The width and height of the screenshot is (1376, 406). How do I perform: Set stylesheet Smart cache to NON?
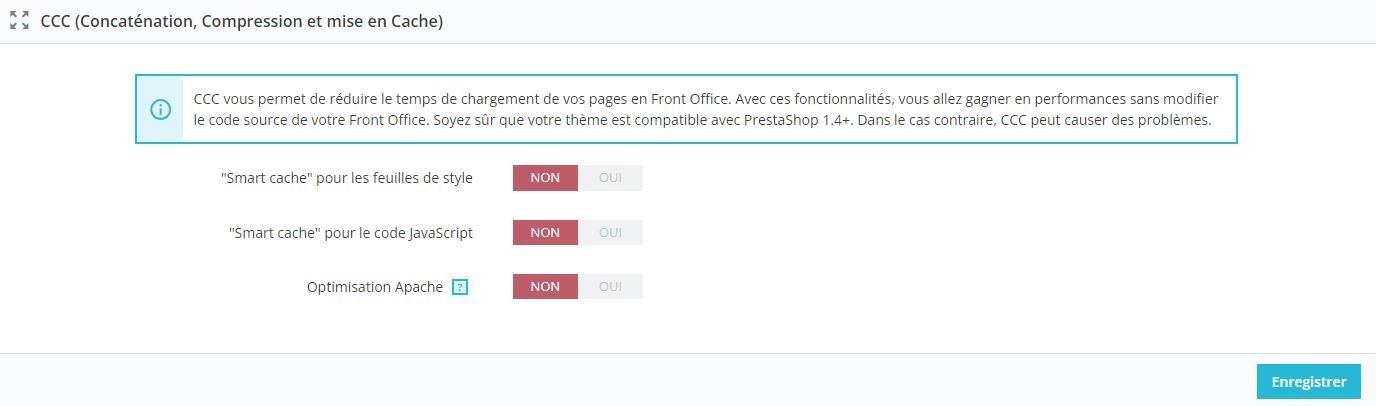(545, 178)
